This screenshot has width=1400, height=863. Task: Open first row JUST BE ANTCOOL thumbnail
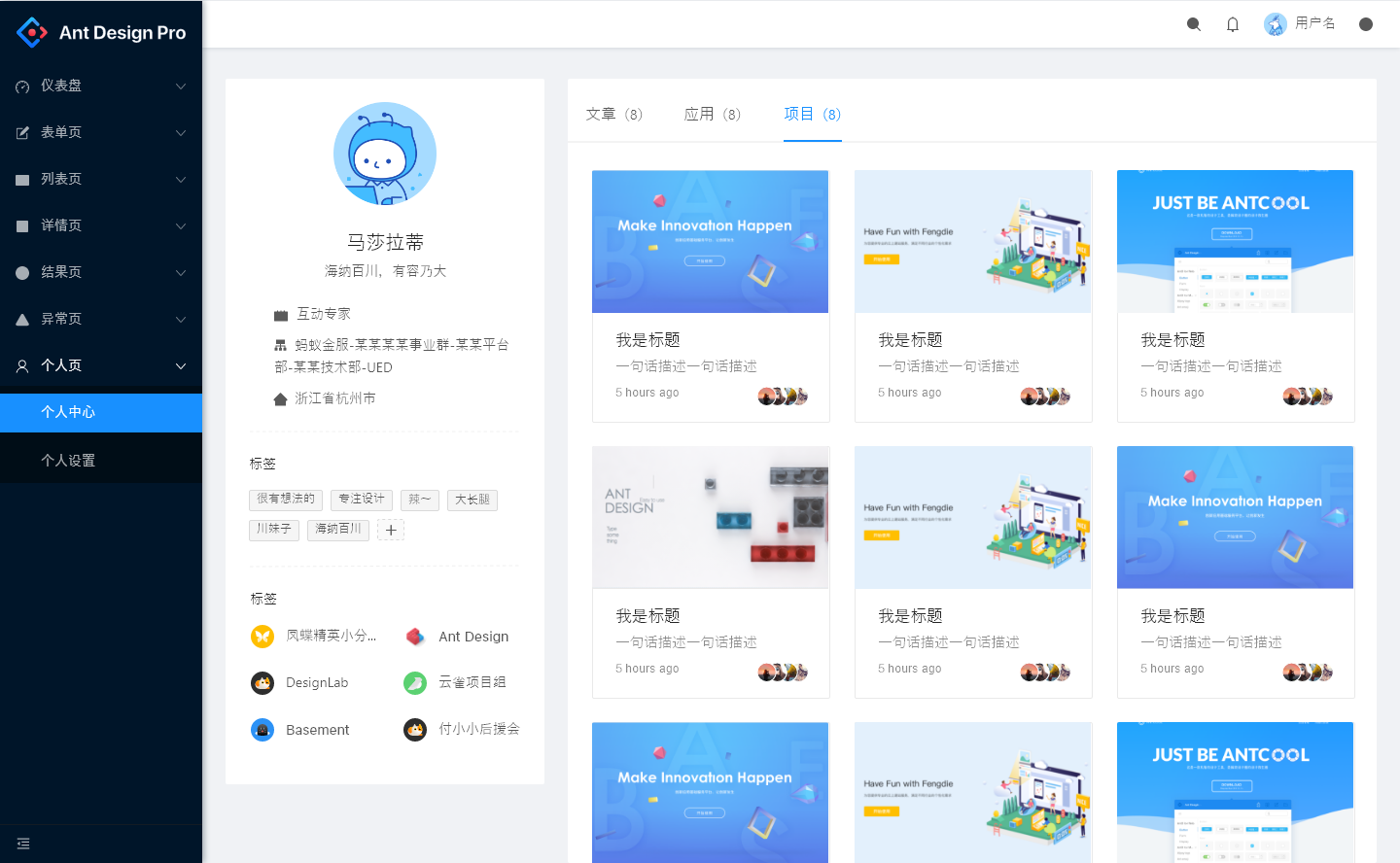click(1236, 242)
